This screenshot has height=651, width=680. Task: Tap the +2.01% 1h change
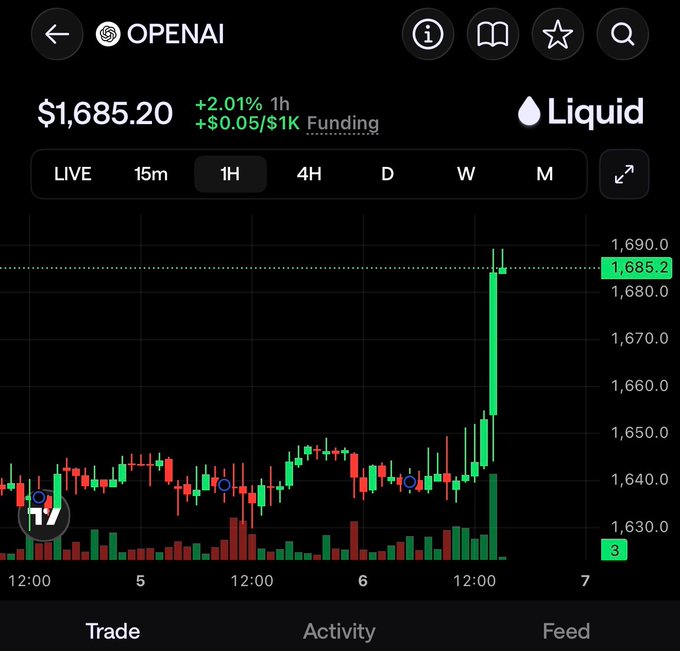point(242,104)
